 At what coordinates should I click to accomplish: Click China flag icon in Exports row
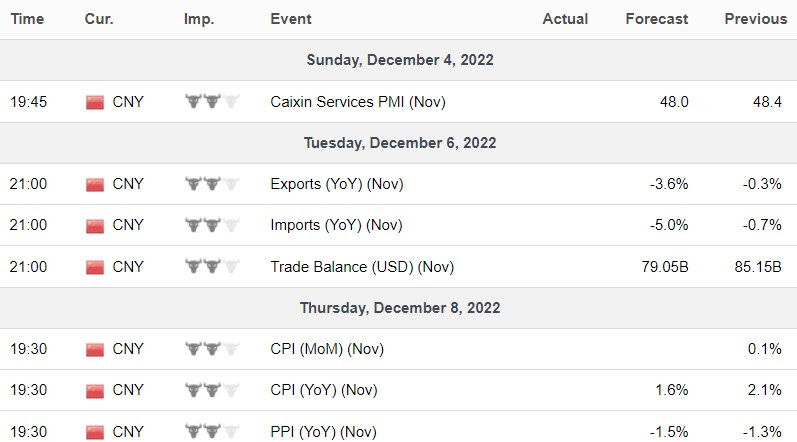click(x=95, y=184)
